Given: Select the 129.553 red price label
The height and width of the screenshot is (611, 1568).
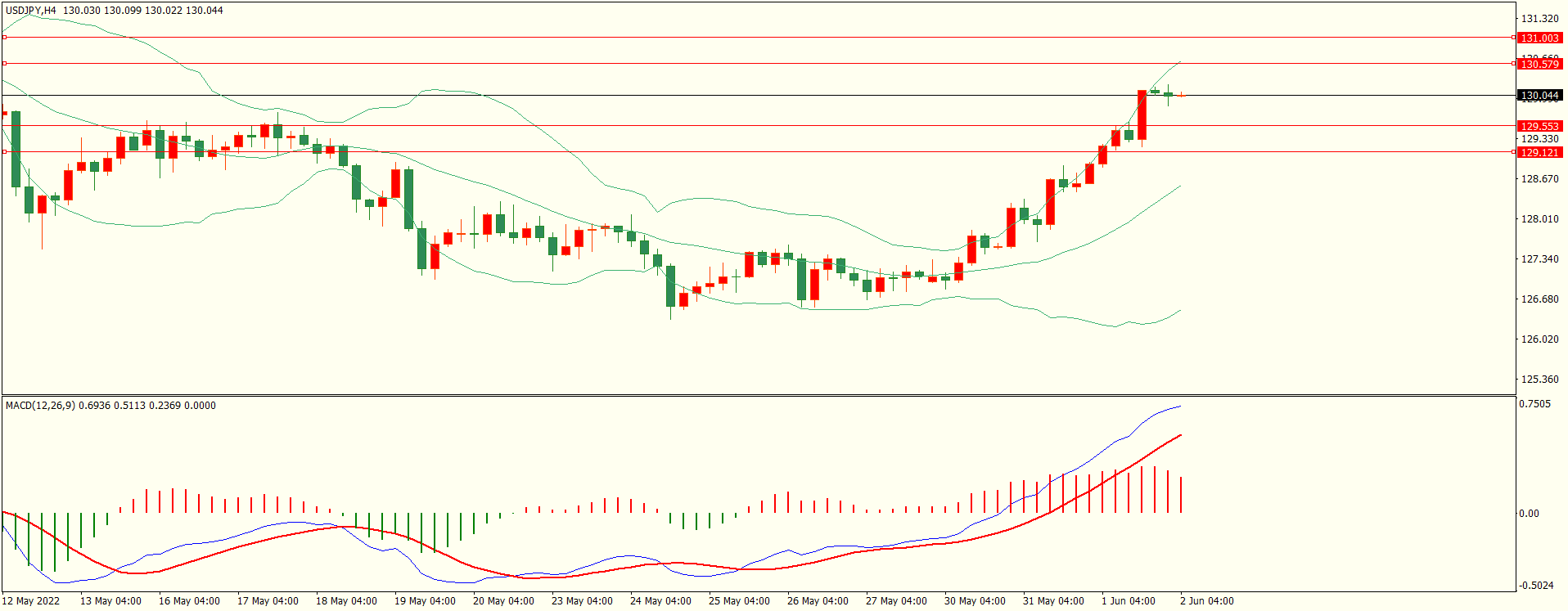Looking at the screenshot, I should click(x=1539, y=126).
